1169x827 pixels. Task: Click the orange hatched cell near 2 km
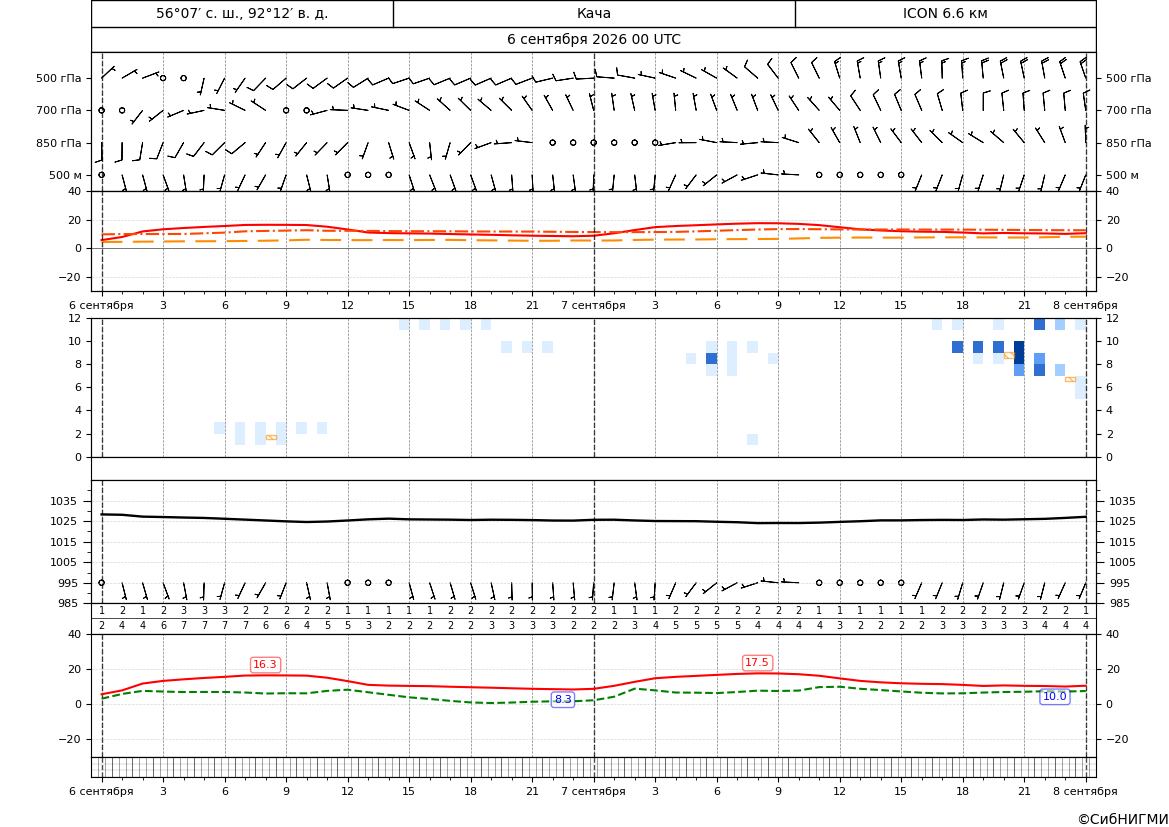click(271, 437)
